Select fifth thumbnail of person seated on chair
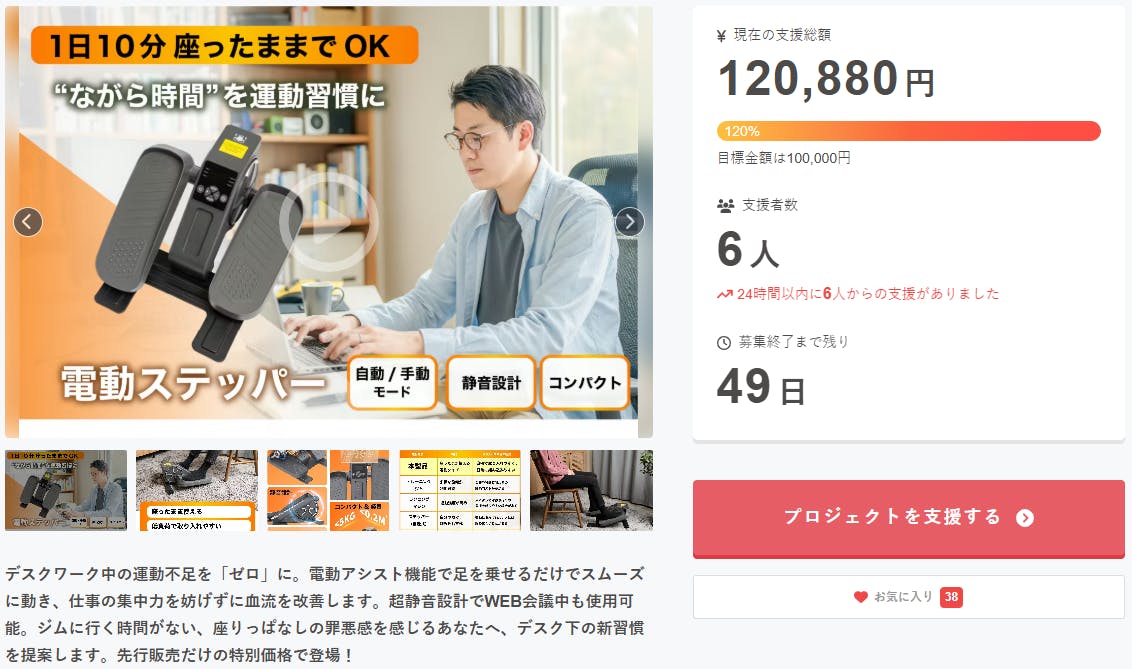 point(591,491)
